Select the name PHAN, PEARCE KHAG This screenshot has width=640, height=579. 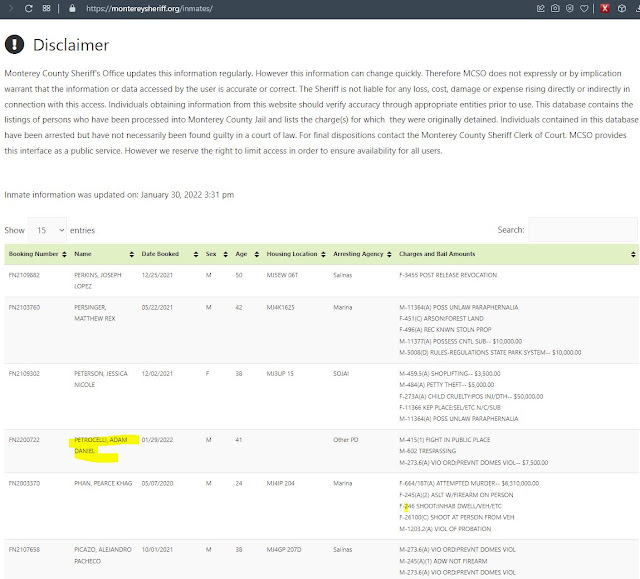coord(103,483)
